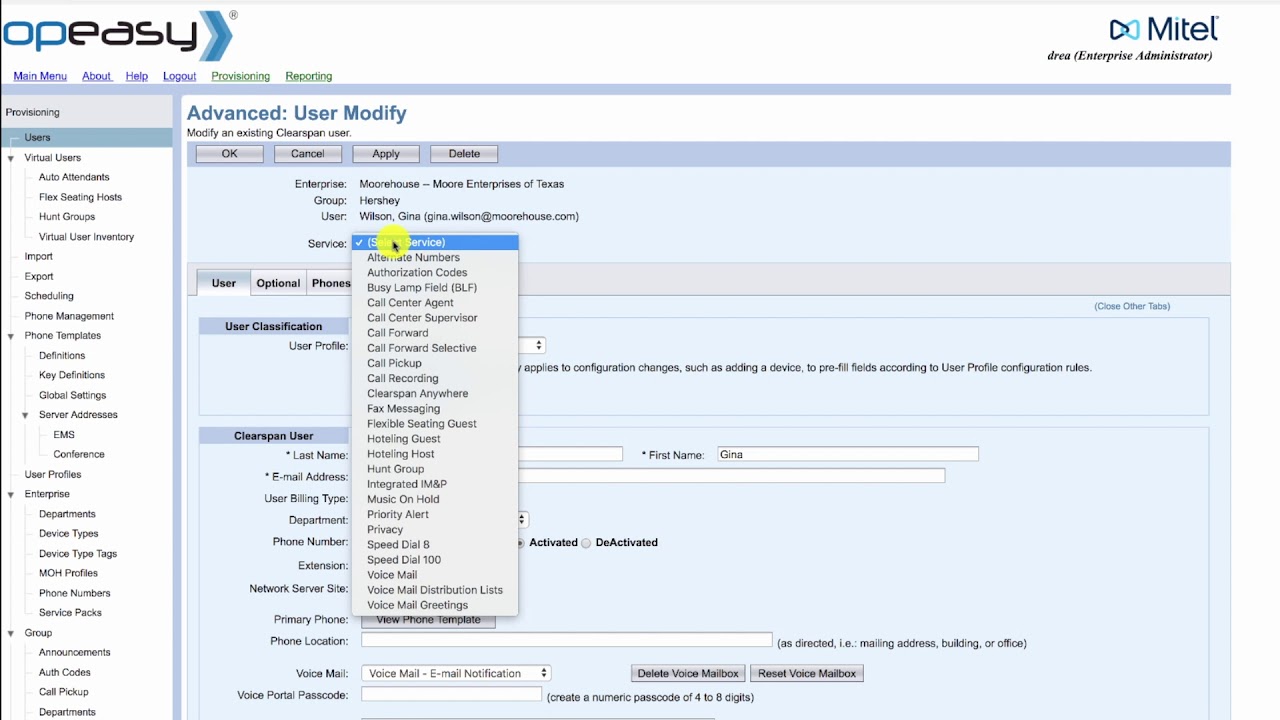Choose Priority Alert service
1280x720 pixels.
435,514
